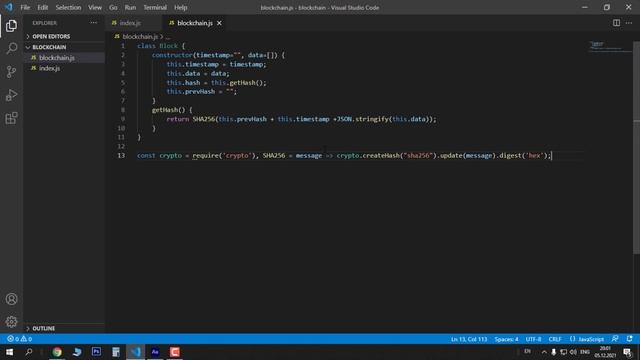Show hidden system tray icons
640x360 pixels.
click(544, 352)
